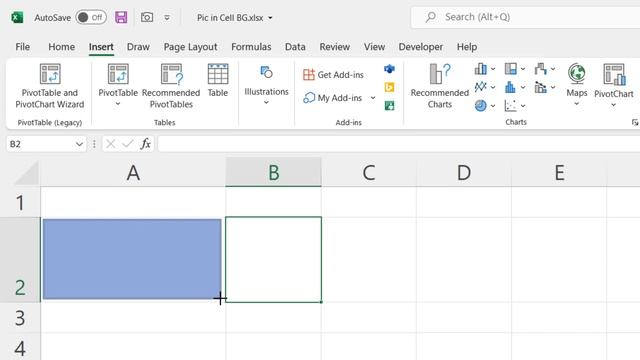Insert a Table from the ribbon
Image resolution: width=640 pixels, height=360 pixels.
tap(218, 81)
